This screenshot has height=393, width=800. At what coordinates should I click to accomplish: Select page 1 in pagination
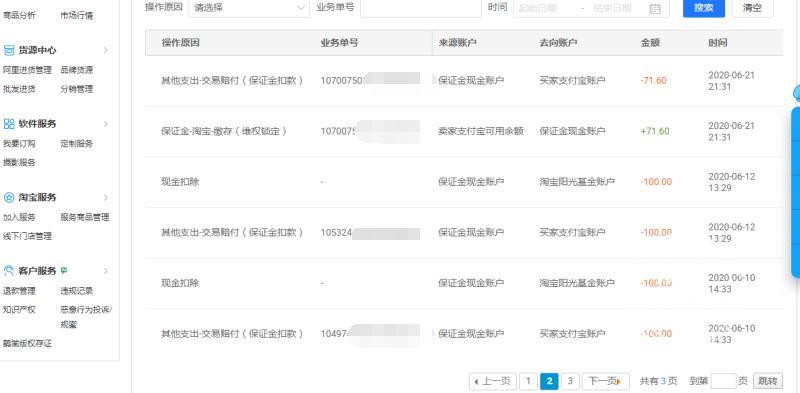click(x=529, y=381)
